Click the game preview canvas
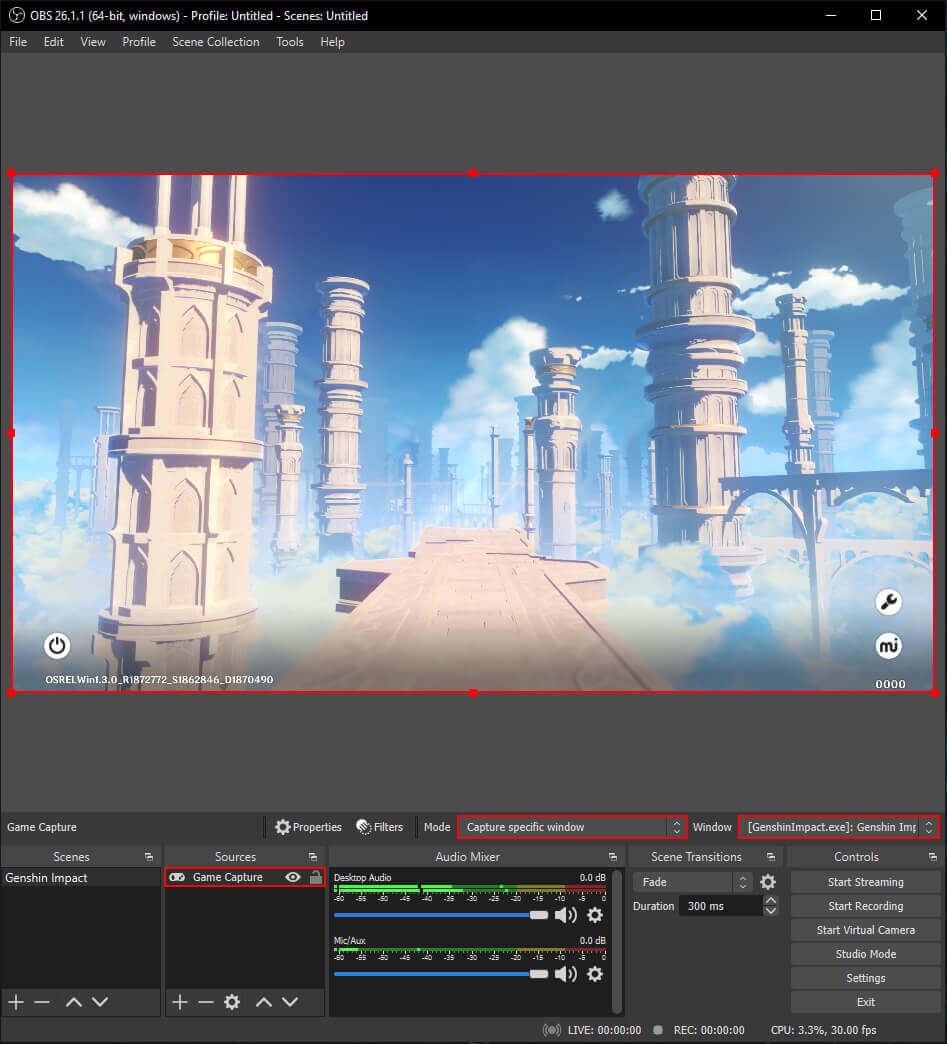The height and width of the screenshot is (1044, 947). point(473,433)
